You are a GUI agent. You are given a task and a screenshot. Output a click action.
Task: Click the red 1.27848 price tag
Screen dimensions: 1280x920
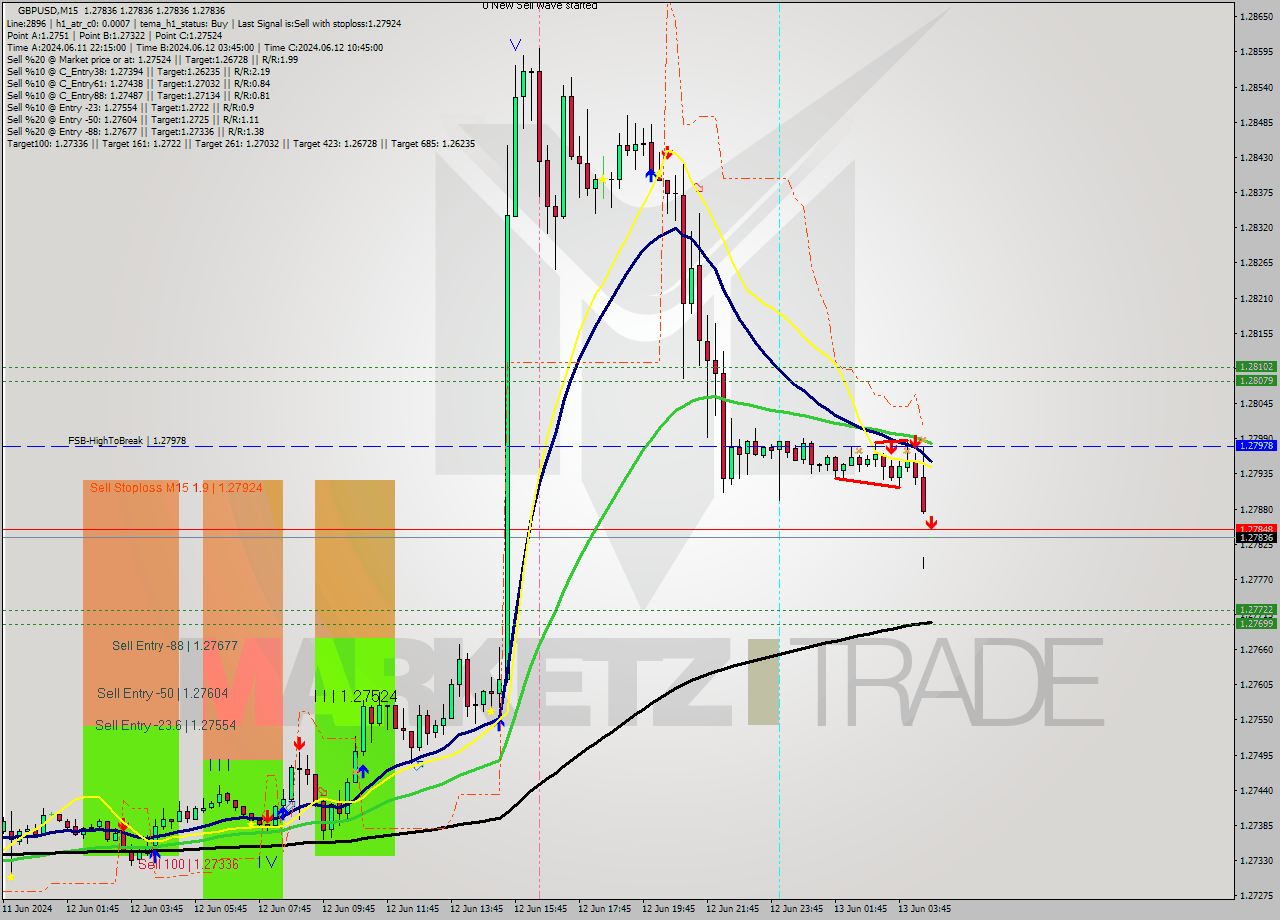tap(1256, 528)
